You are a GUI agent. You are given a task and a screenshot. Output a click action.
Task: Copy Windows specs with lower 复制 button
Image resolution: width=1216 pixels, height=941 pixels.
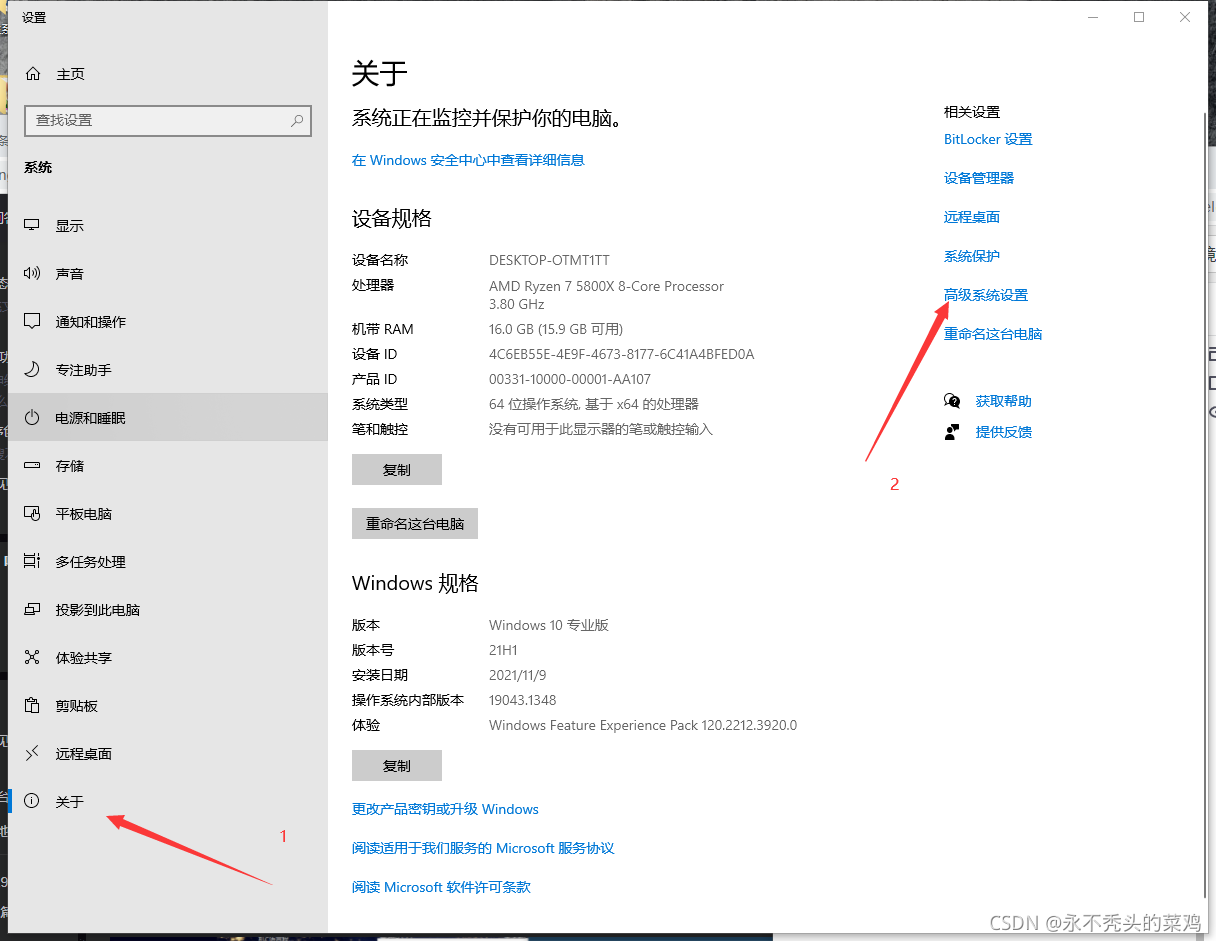[x=397, y=766]
